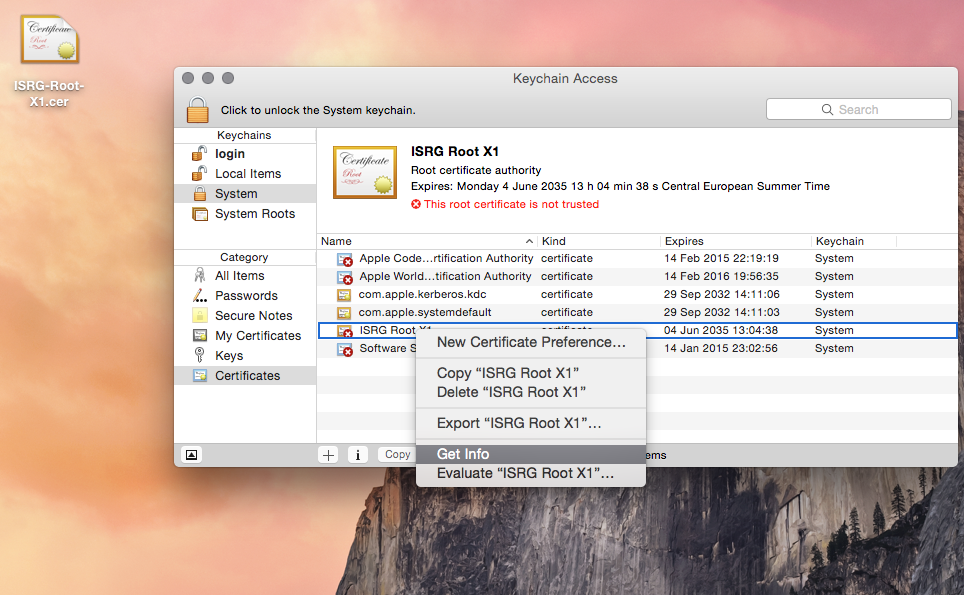Toggle the Keychains sidebar visibility button
This screenshot has width=964, height=595.
coord(192,455)
